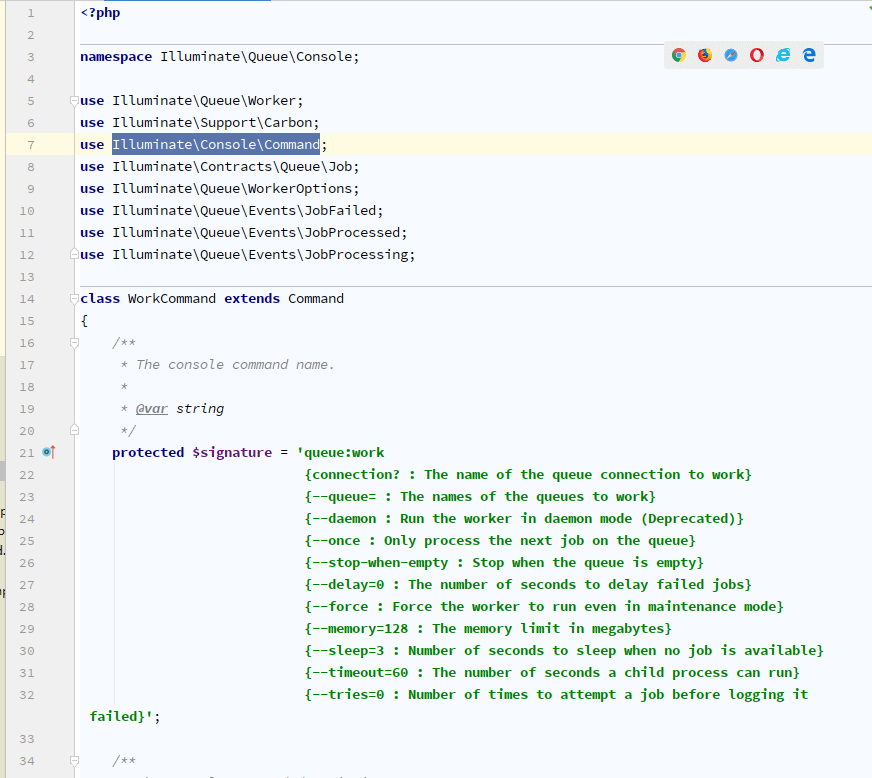Click the Illuminate\Contracts\Queue\Job import
872x778 pixels.
point(232,167)
